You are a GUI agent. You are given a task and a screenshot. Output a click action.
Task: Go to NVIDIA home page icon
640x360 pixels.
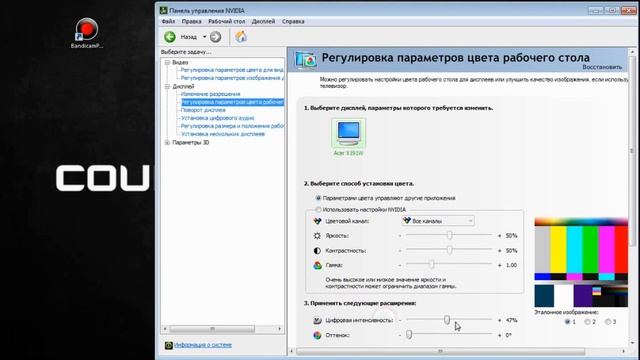pyautogui.click(x=241, y=37)
